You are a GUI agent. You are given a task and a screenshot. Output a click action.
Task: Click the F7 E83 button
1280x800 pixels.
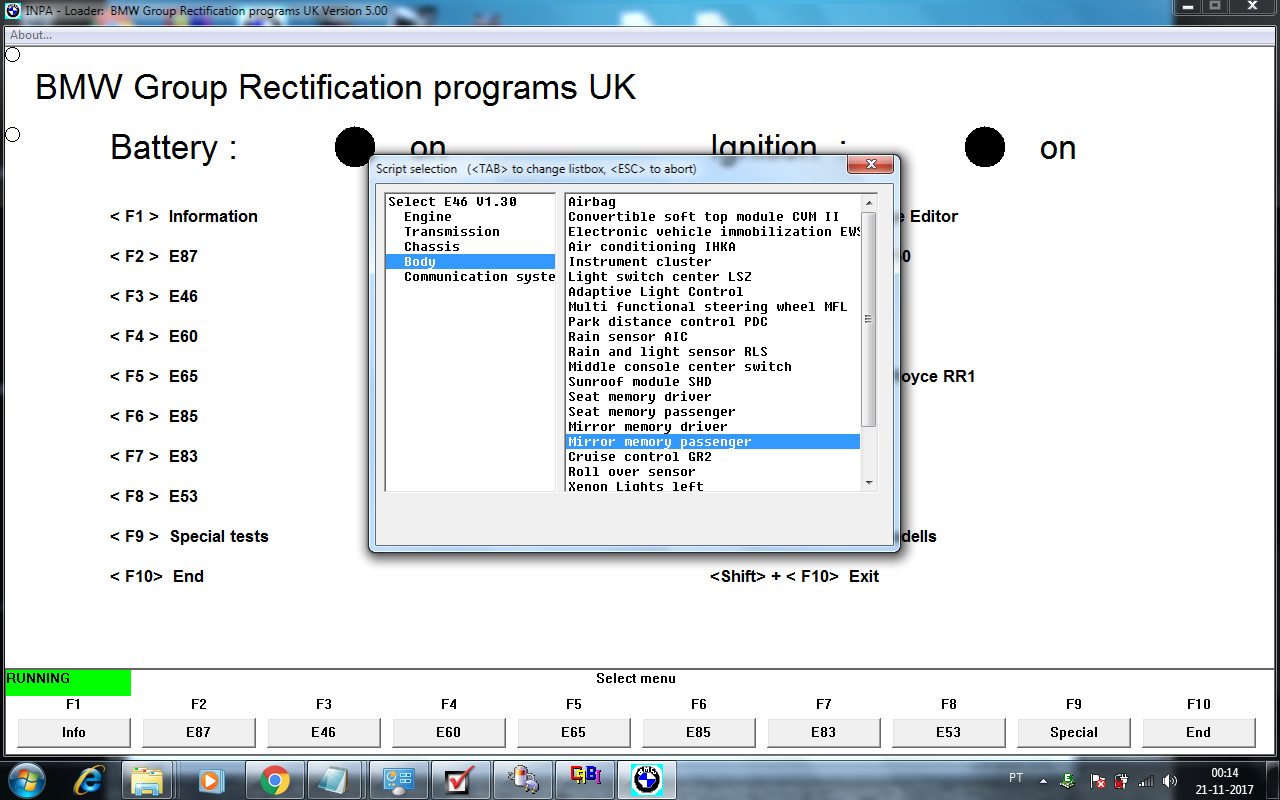(824, 732)
